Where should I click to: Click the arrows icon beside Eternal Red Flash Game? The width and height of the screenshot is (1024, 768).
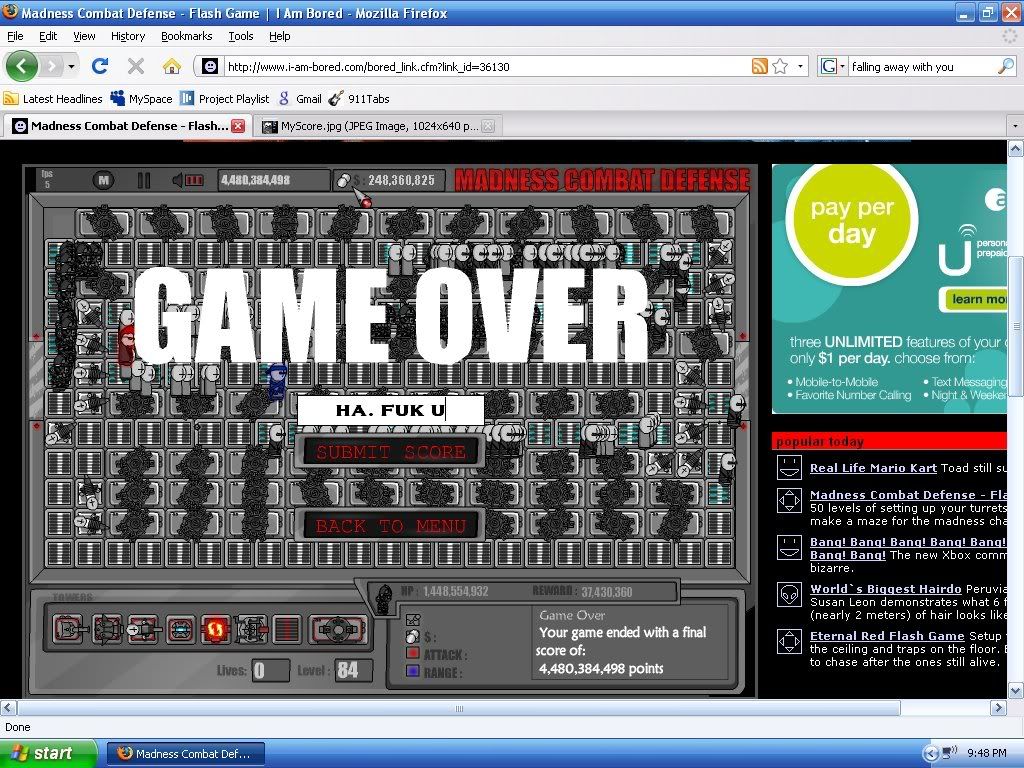789,641
